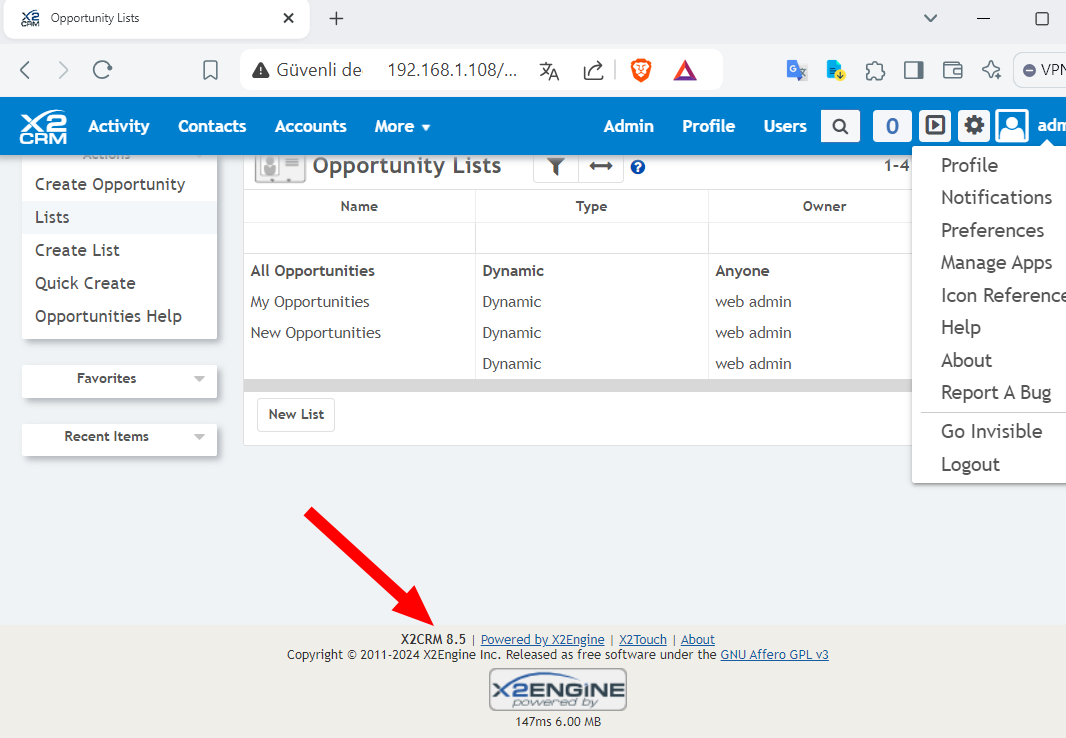Viewport: 1066px width, 738px height.
Task: Click the play box icon in header
Action: point(934,126)
